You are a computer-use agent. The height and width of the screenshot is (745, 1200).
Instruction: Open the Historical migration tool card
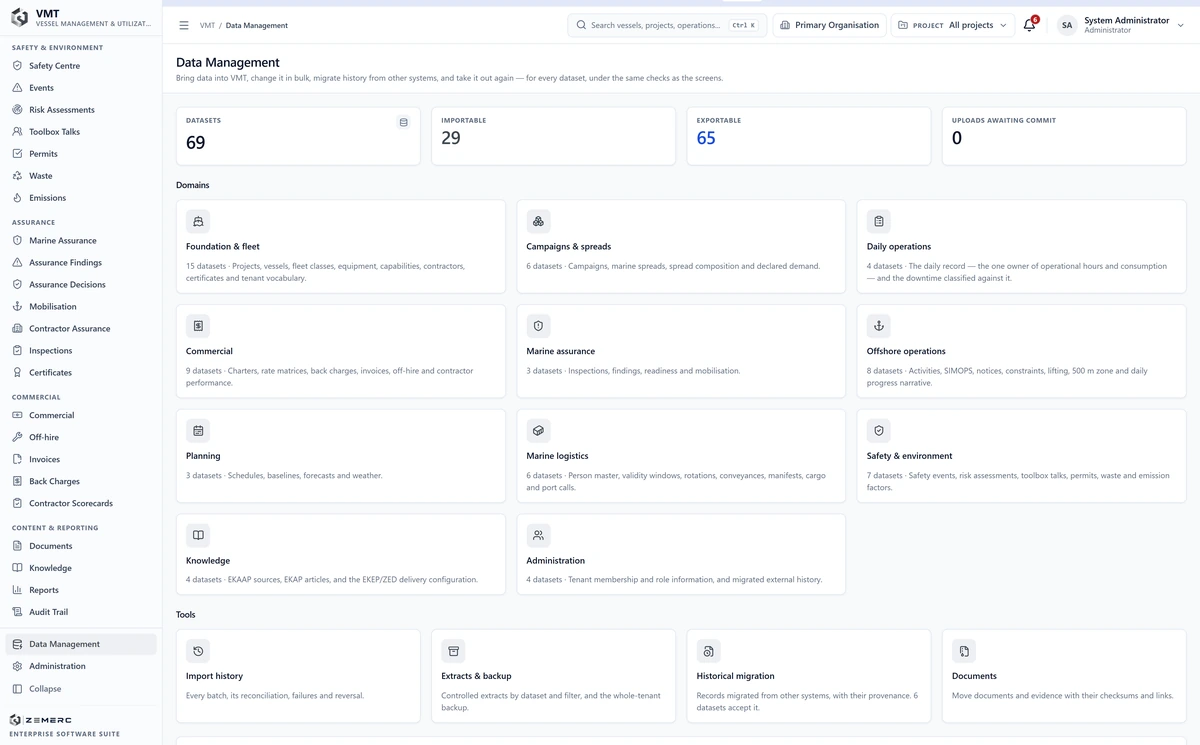pyautogui.click(x=809, y=676)
